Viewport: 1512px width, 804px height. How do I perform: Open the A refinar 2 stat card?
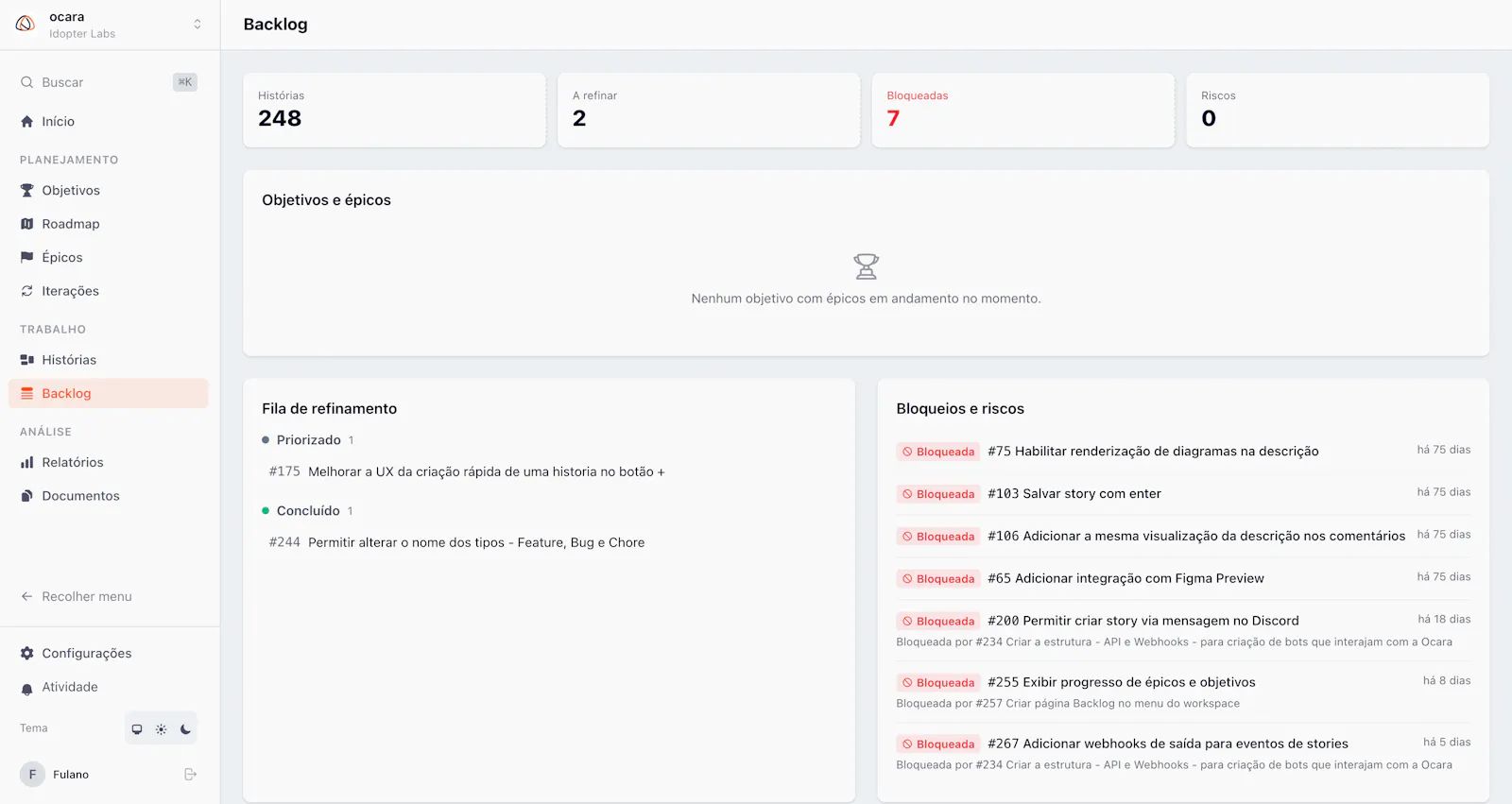(x=709, y=110)
